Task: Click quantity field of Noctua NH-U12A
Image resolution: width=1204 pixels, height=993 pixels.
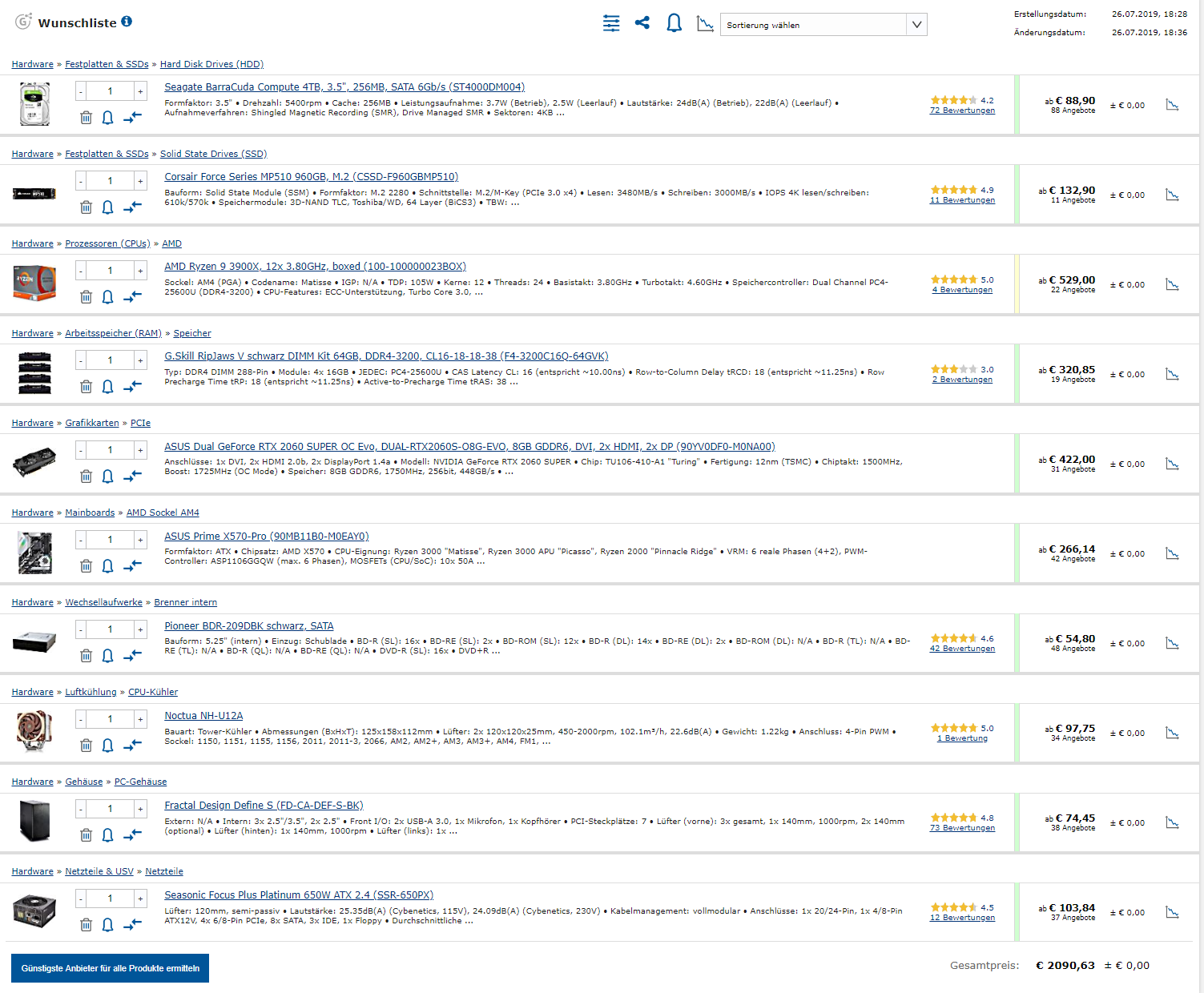Action: tap(111, 719)
